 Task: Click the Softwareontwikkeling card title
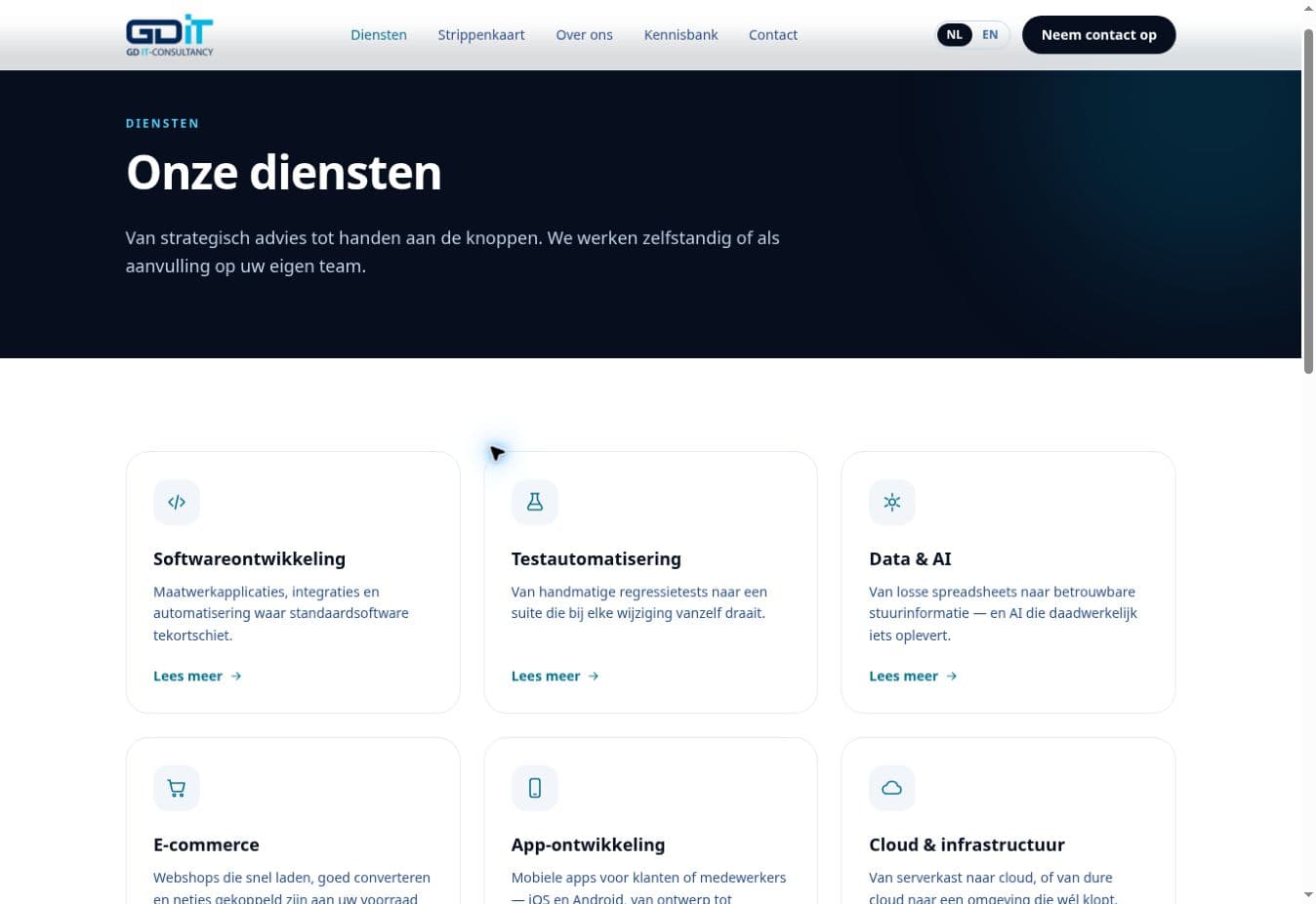point(249,559)
